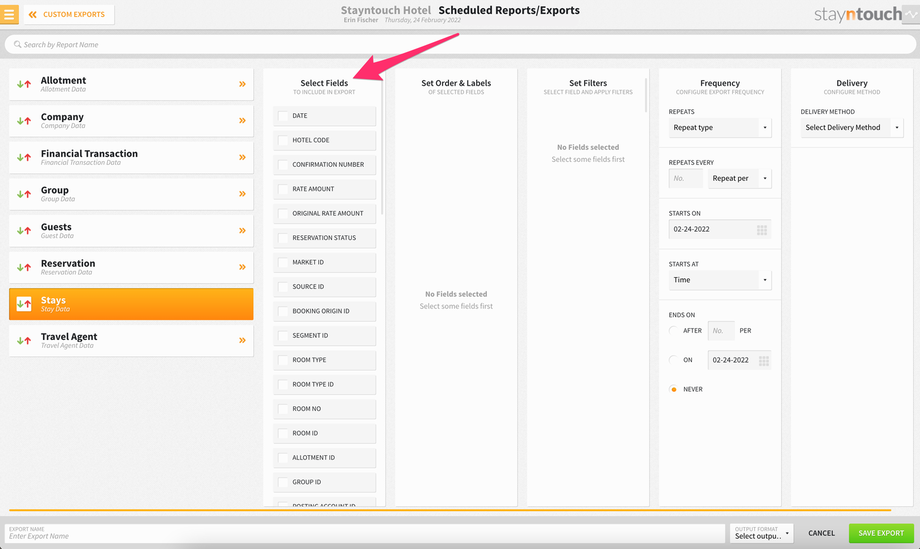Click the search magnifier icon
This screenshot has height=549, width=920.
[18, 45]
